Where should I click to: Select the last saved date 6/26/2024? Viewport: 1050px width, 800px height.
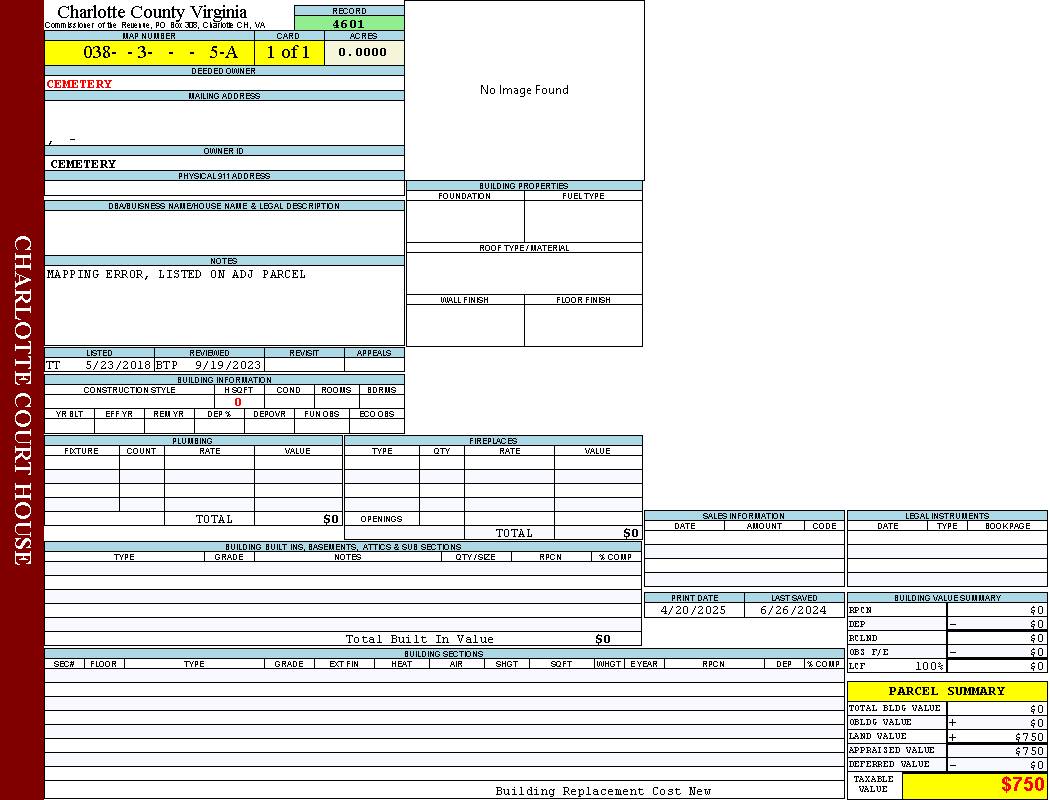tap(793, 610)
